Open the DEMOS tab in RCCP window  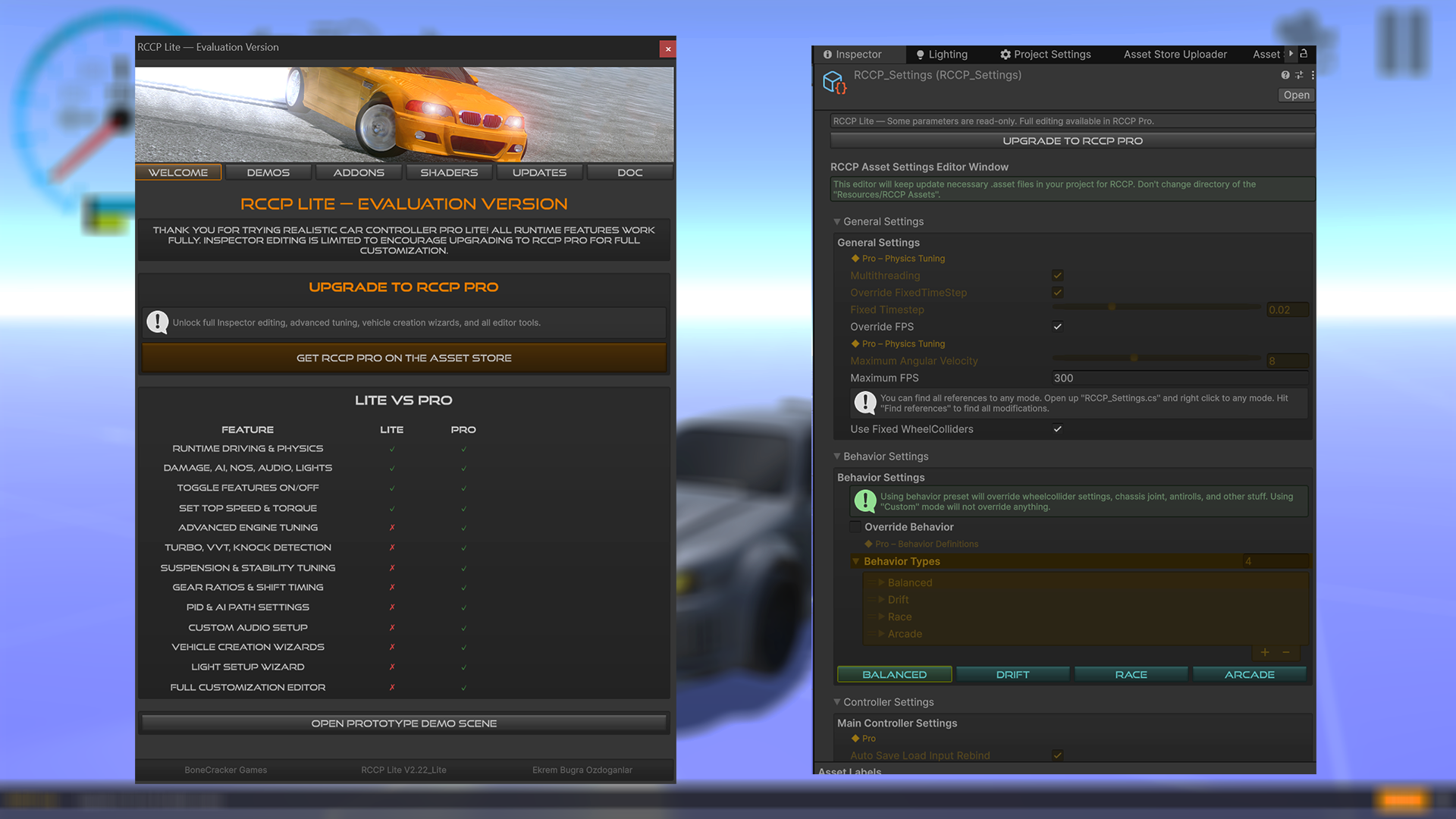(268, 173)
